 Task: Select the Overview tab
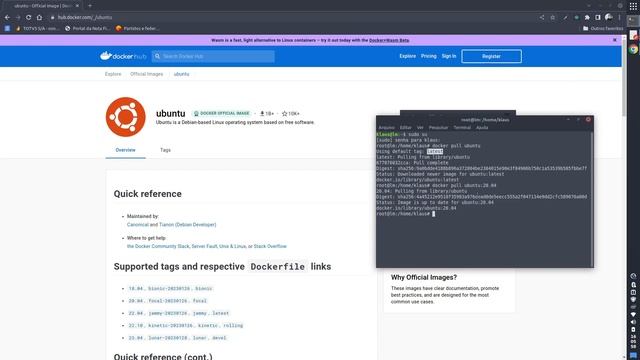point(125,150)
